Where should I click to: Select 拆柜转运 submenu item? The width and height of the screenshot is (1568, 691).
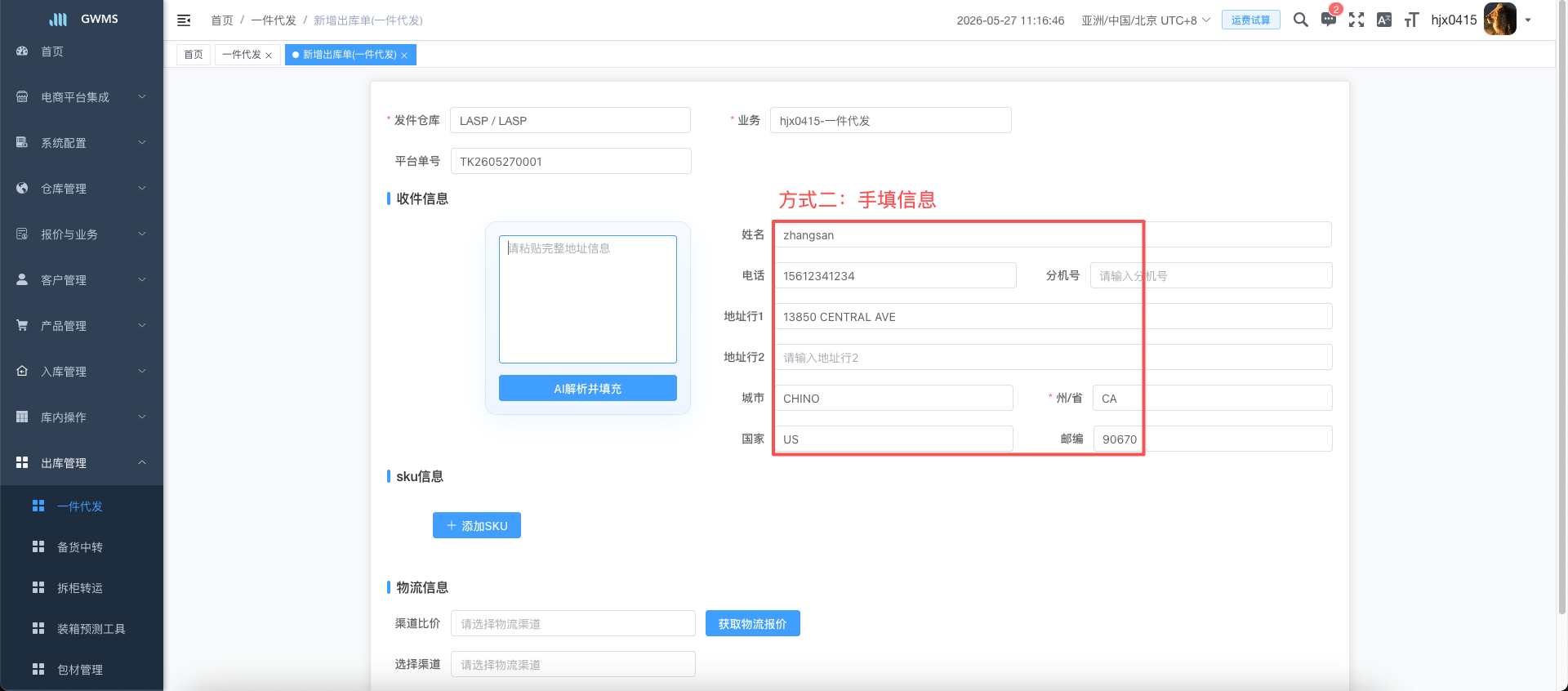[82, 588]
